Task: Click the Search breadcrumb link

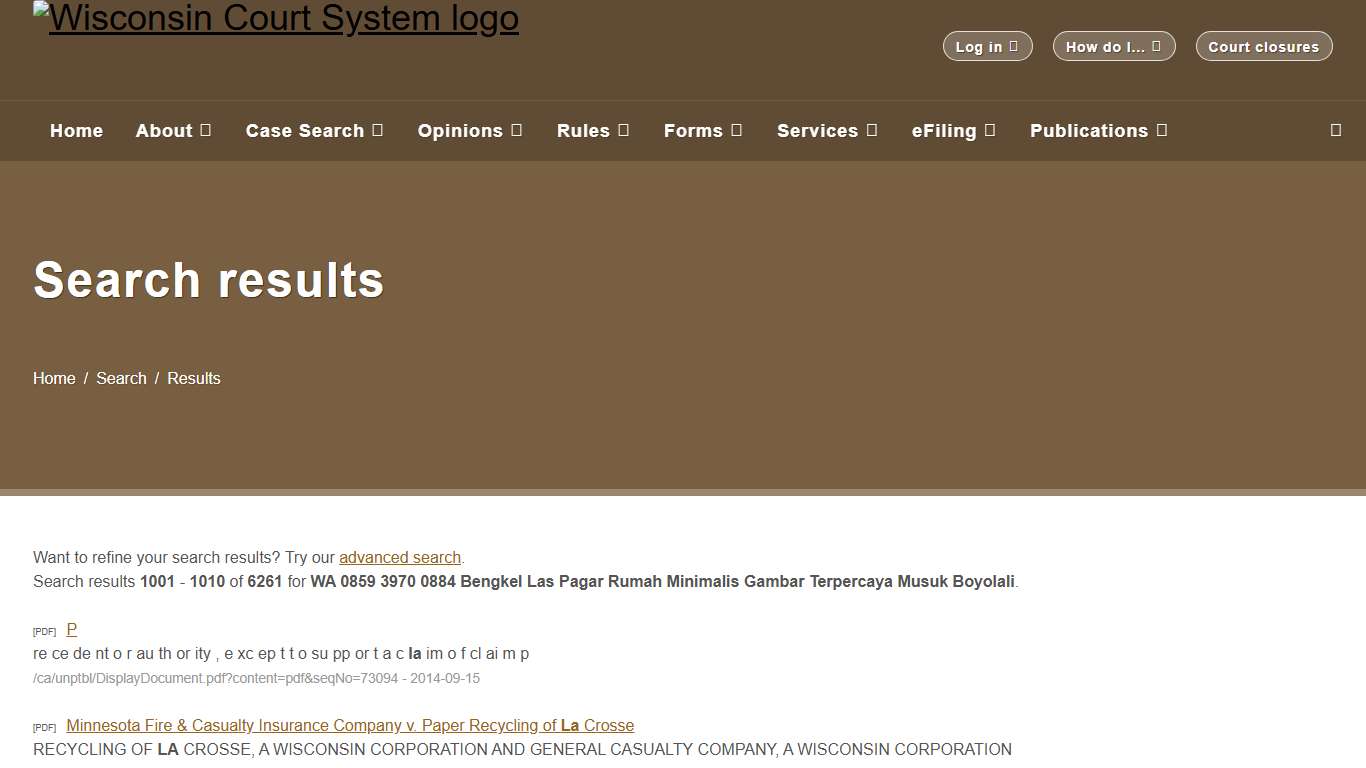Action: [x=121, y=378]
